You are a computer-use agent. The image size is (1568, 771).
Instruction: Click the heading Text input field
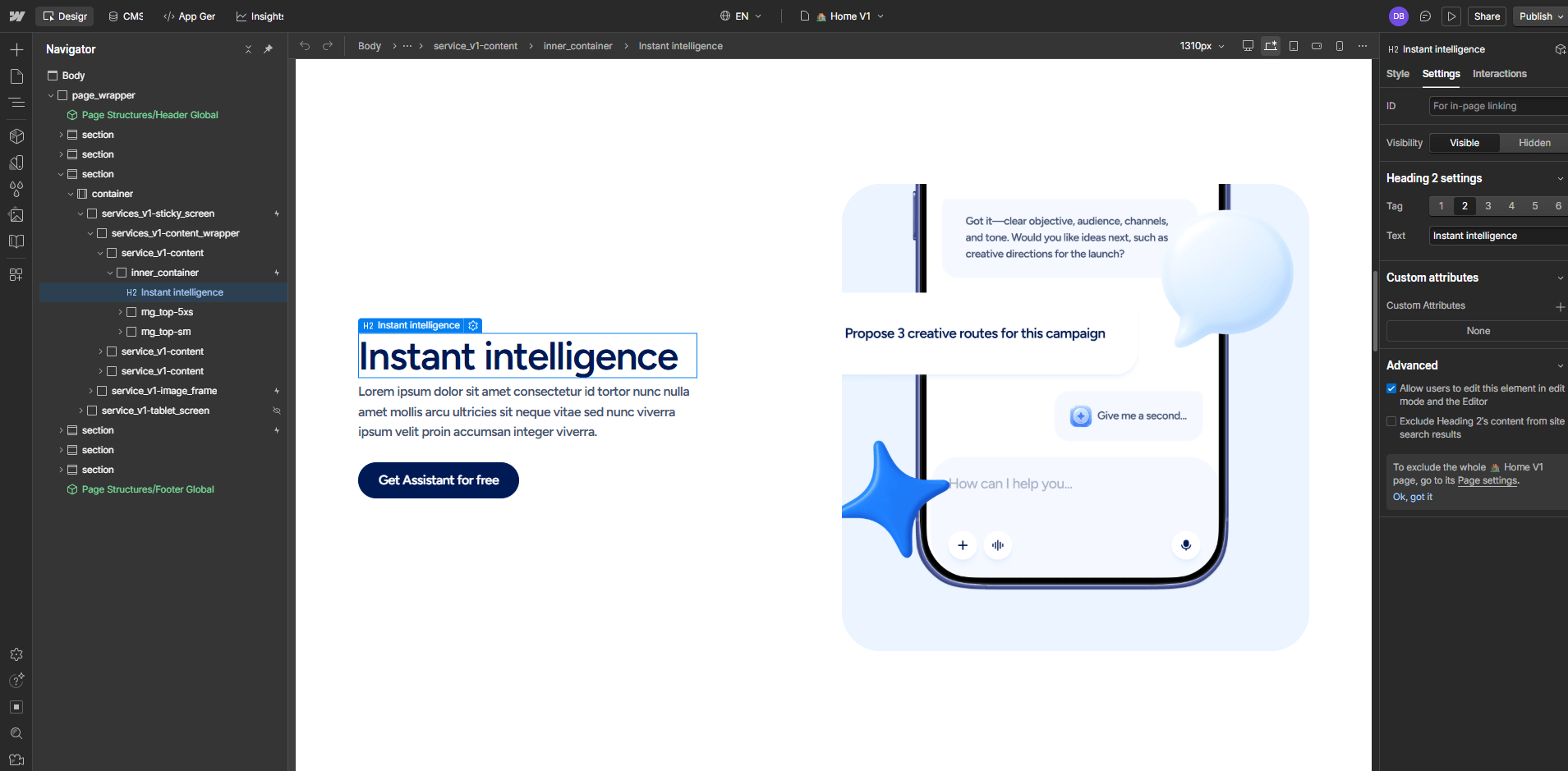1498,236
